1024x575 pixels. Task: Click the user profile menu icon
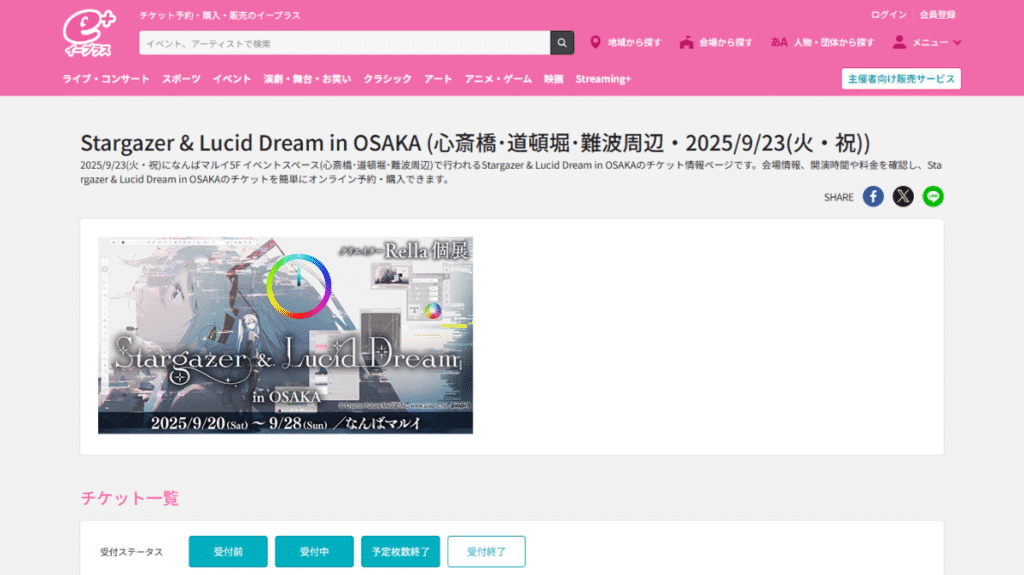[899, 42]
